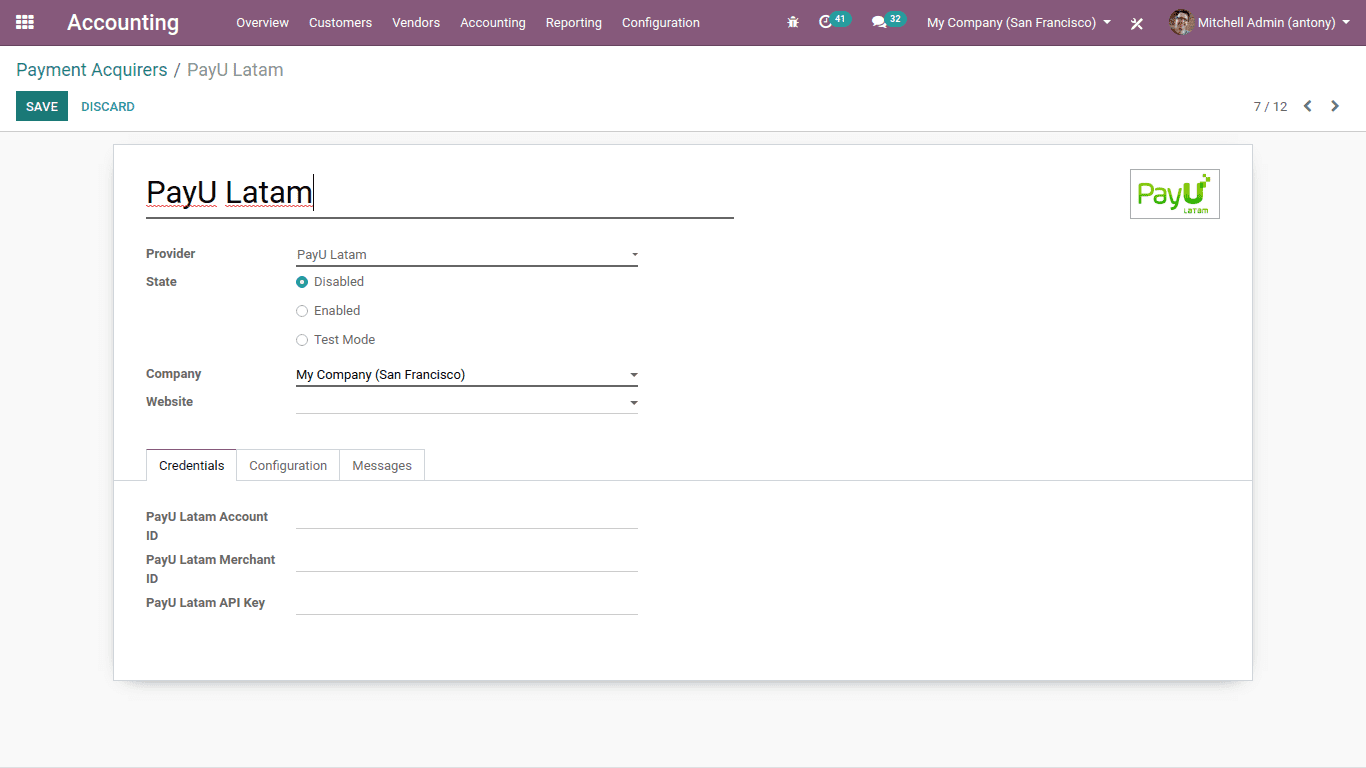Switch to the Configuration tab in form
Viewport: 1366px width, 768px height.
pyautogui.click(x=288, y=465)
